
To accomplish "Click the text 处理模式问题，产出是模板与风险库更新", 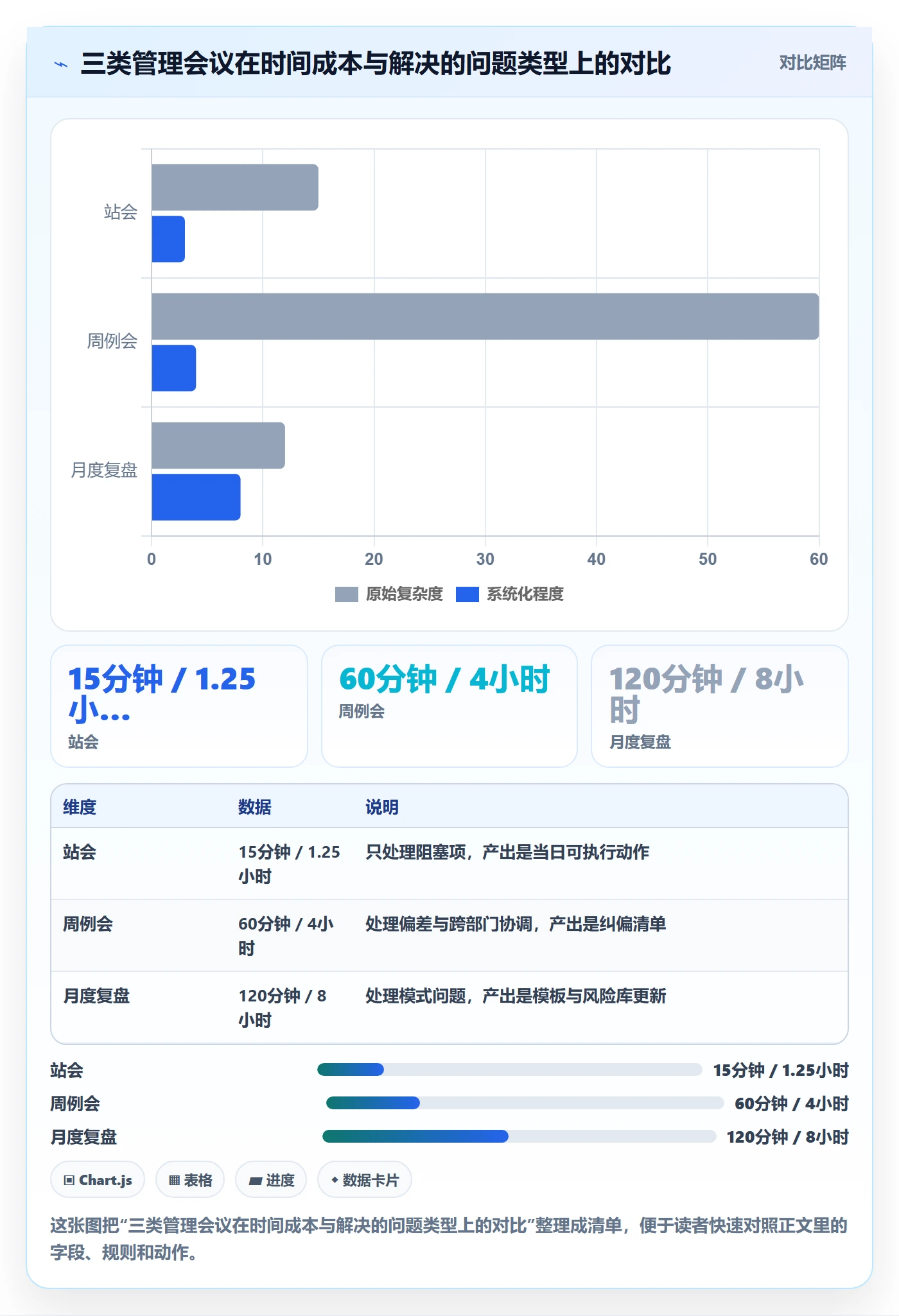I will (516, 996).
